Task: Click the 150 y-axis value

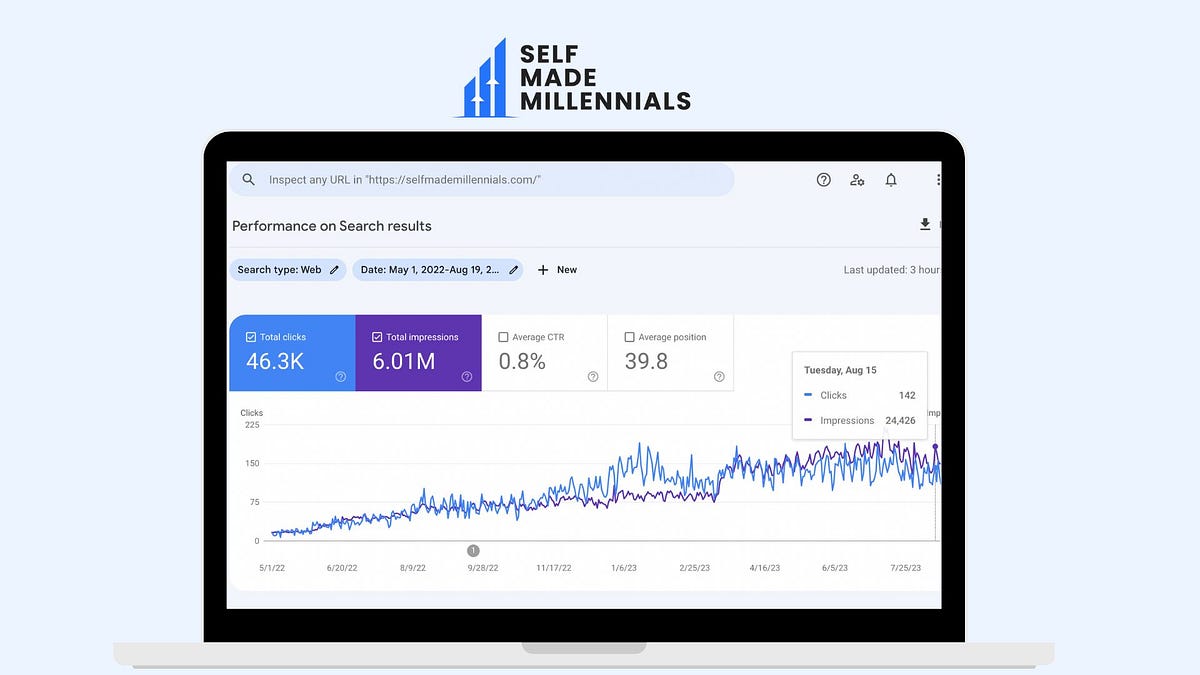Action: tap(251, 464)
